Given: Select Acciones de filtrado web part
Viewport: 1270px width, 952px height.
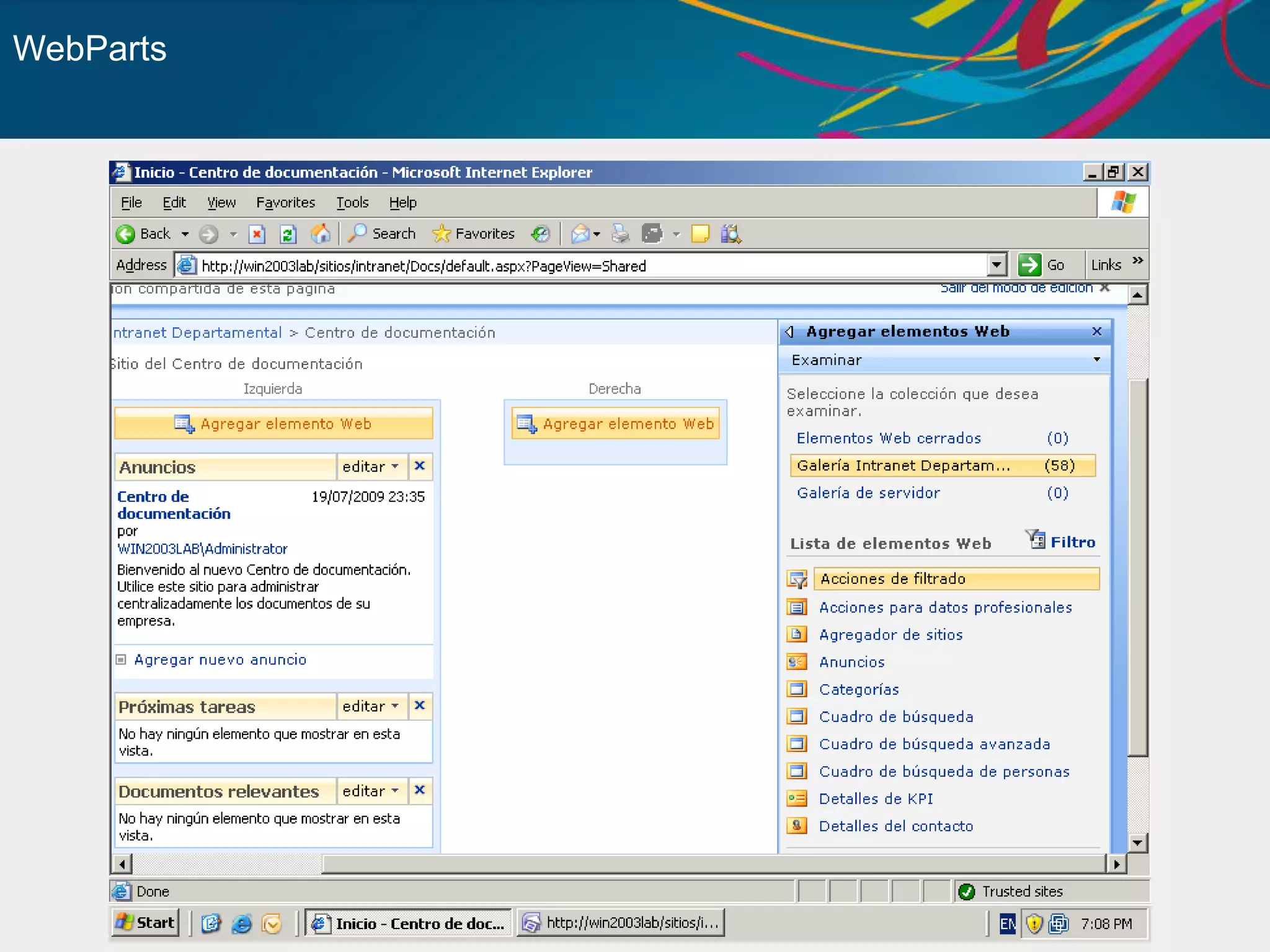Looking at the screenshot, I should 956,579.
